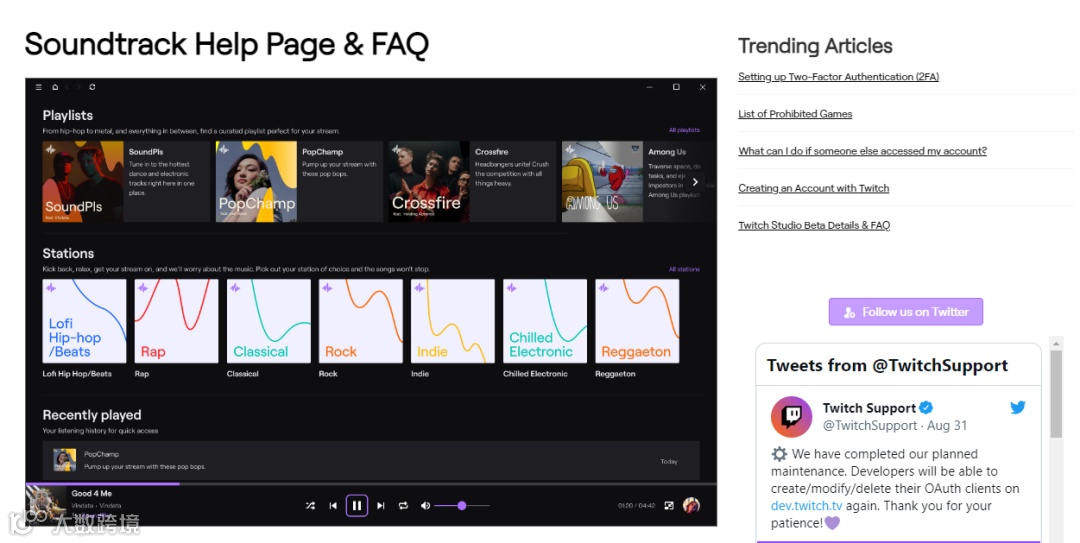1080x543 pixels.
Task: Click the volume slider knob
Action: pyautogui.click(x=461, y=506)
